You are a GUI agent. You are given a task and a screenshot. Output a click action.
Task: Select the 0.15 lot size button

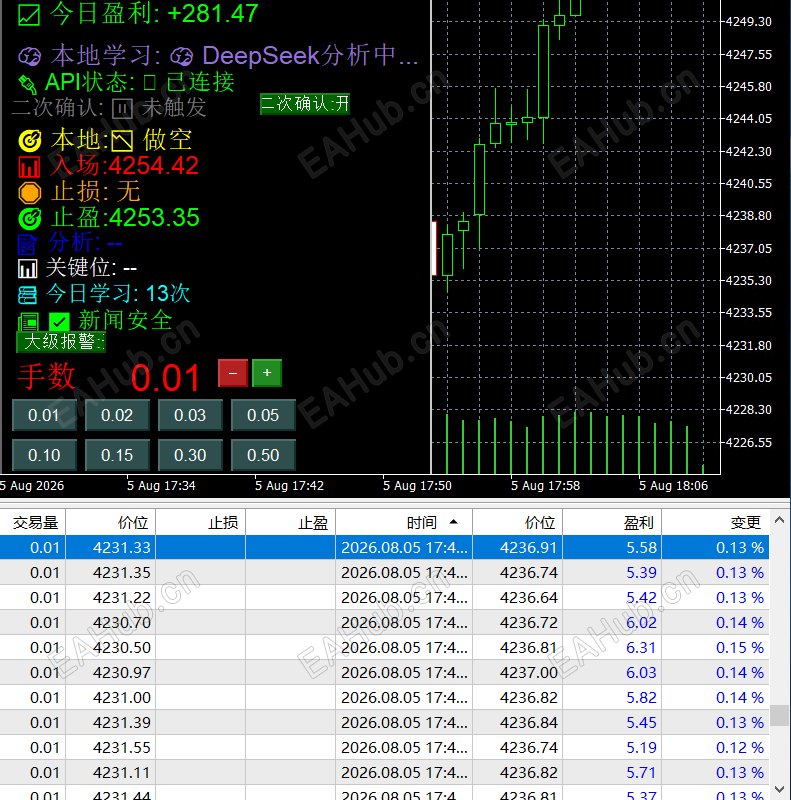(x=117, y=455)
